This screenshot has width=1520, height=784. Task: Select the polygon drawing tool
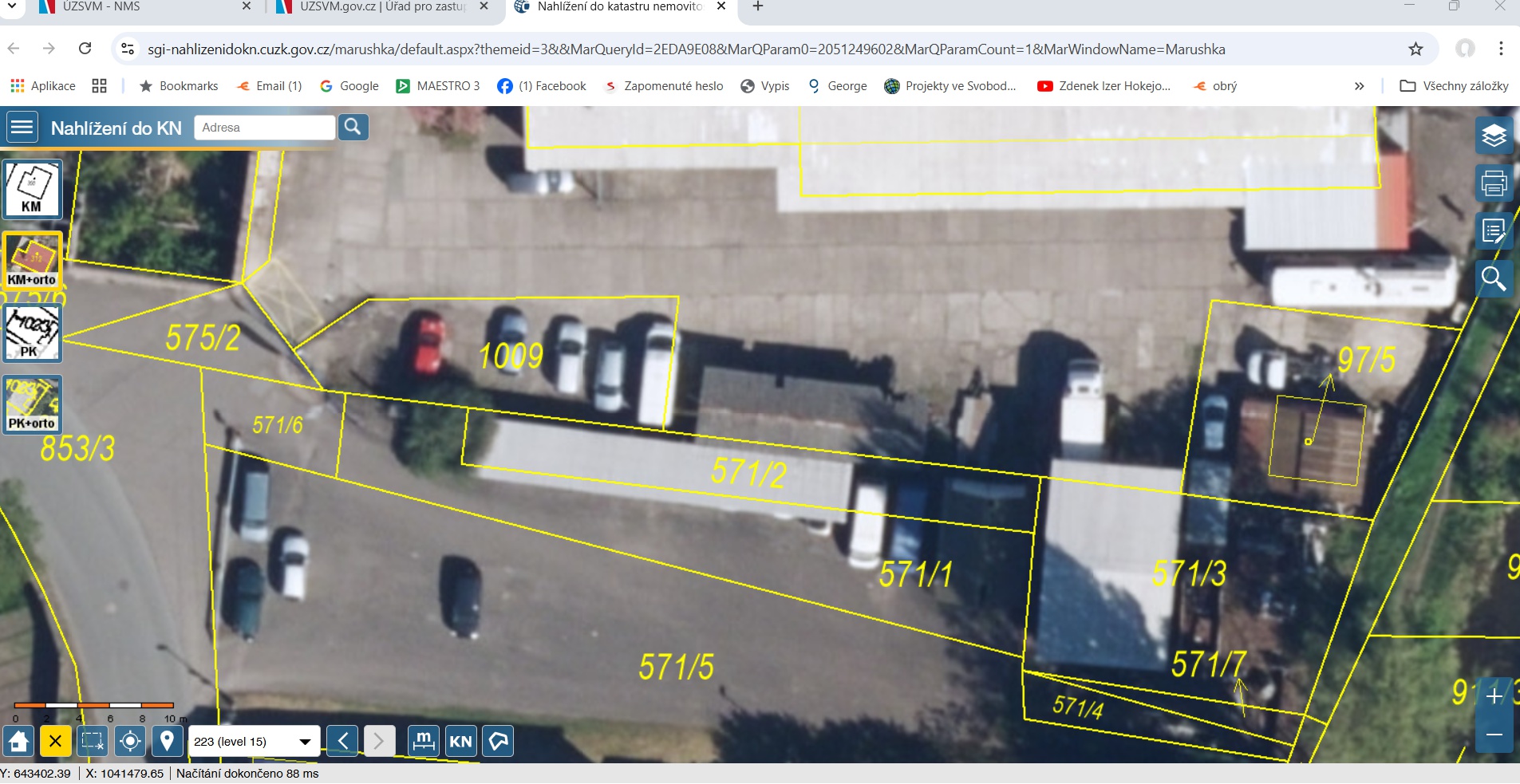coord(498,742)
